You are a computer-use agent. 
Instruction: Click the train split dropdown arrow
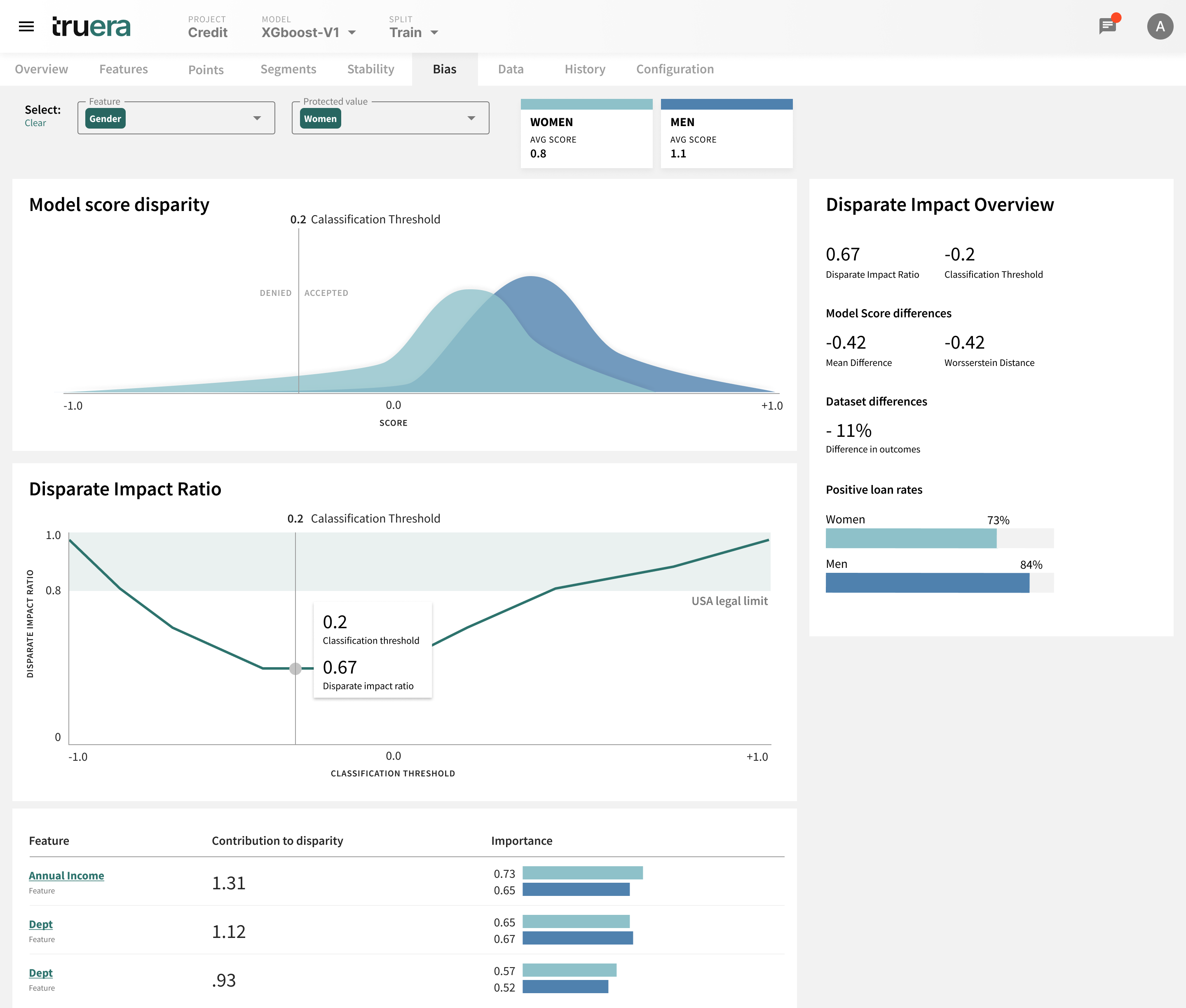tap(436, 33)
